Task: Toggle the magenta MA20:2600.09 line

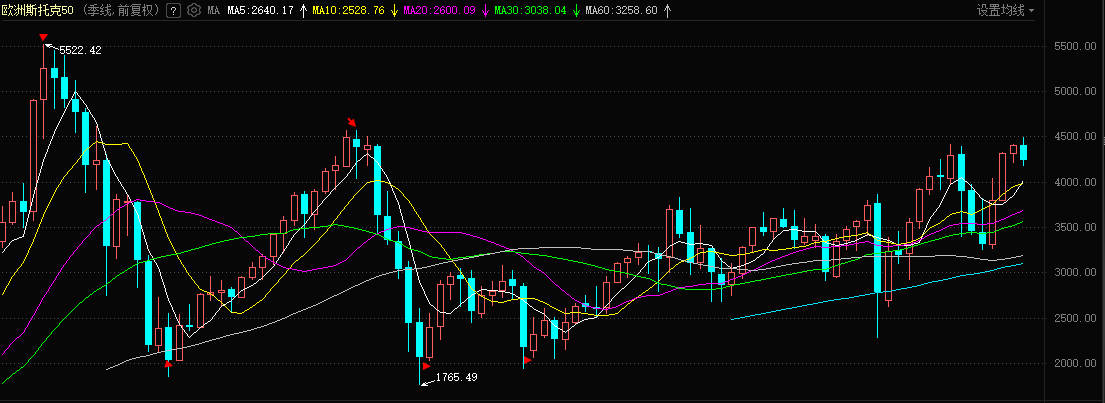Action: (440, 10)
